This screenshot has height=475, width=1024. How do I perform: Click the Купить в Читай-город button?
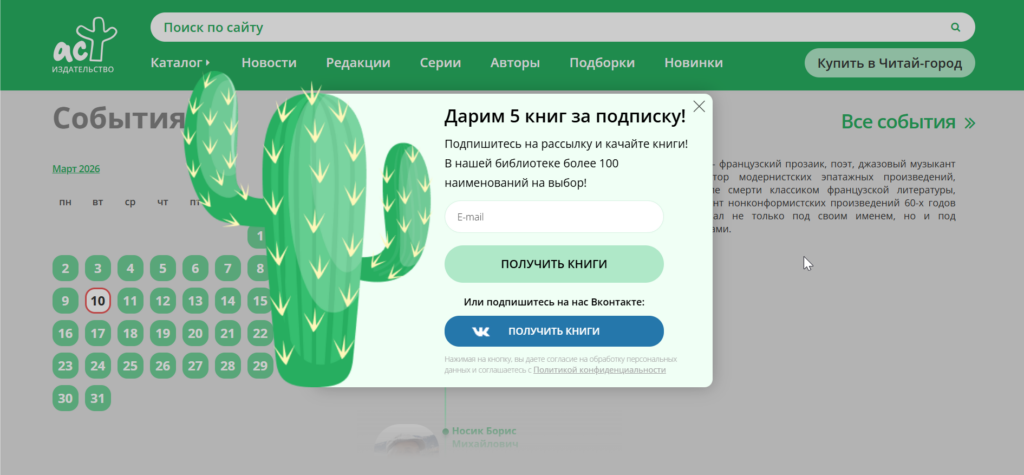click(x=889, y=63)
